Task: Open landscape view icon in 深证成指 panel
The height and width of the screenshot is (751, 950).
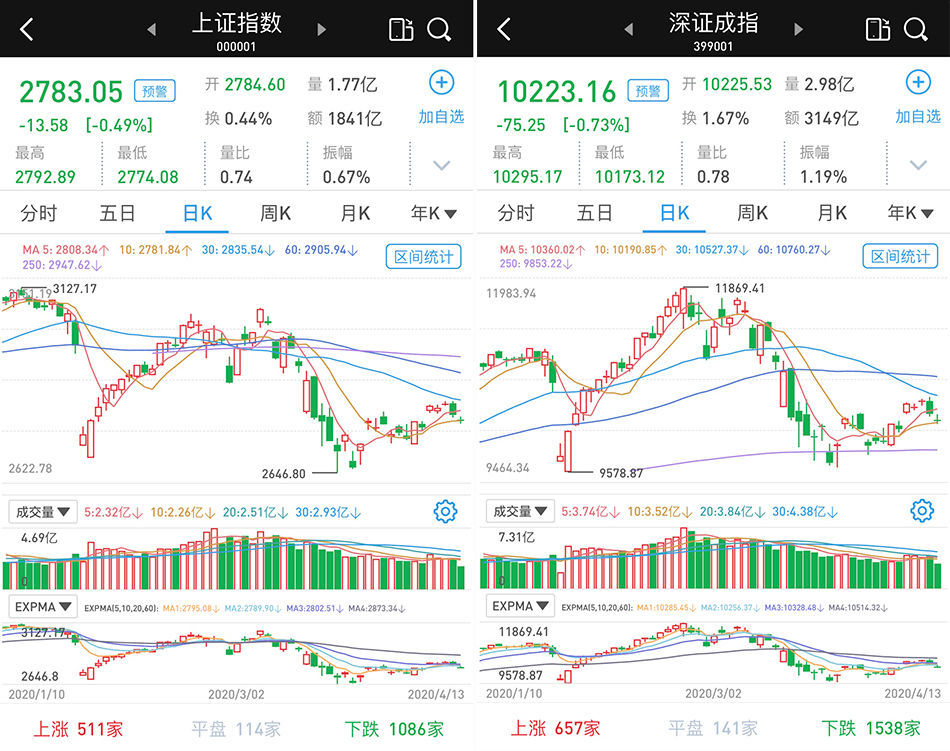Action: point(878,29)
